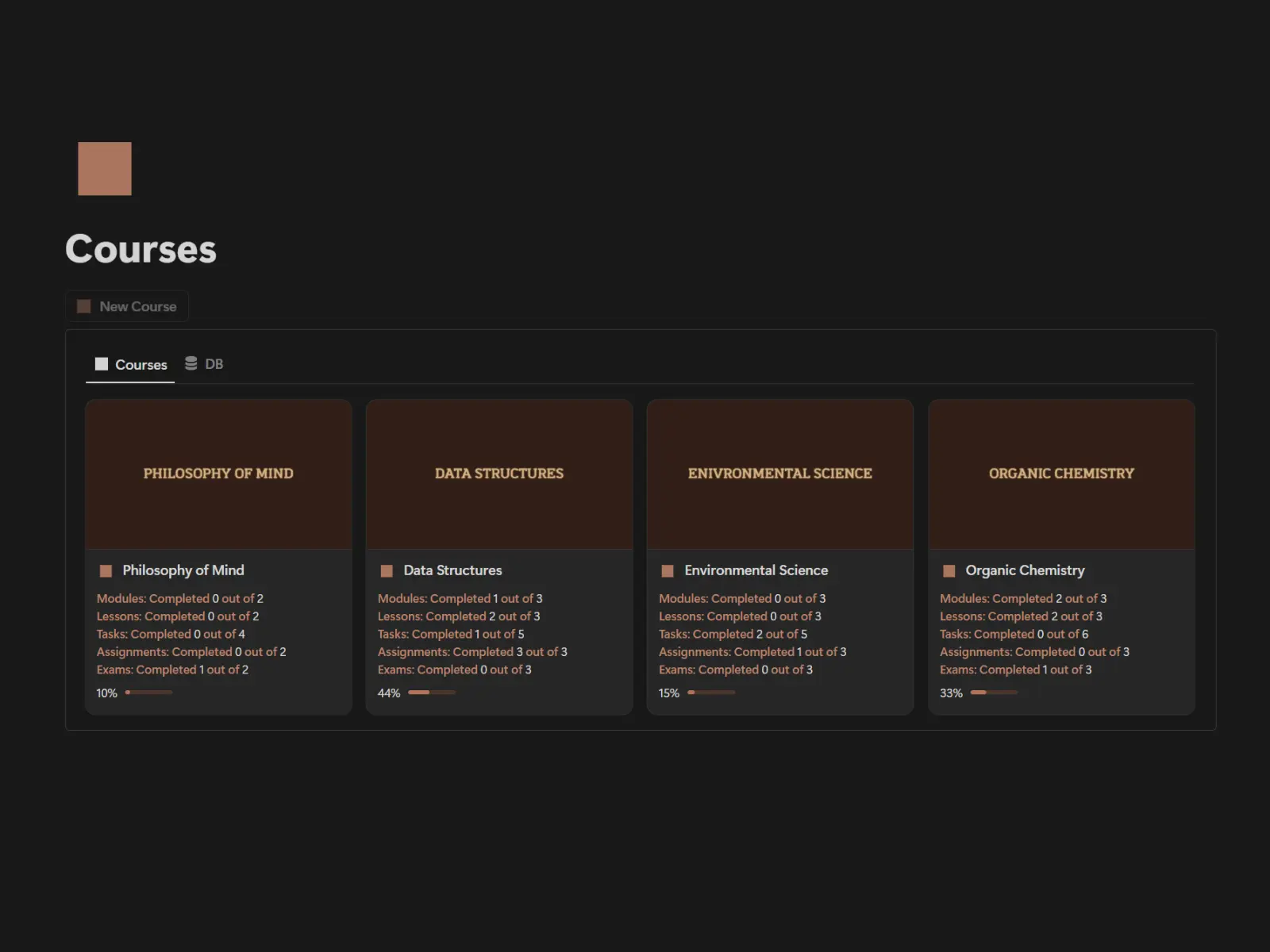Click the Courses tab square icon
The image size is (1270, 952).
point(102,364)
